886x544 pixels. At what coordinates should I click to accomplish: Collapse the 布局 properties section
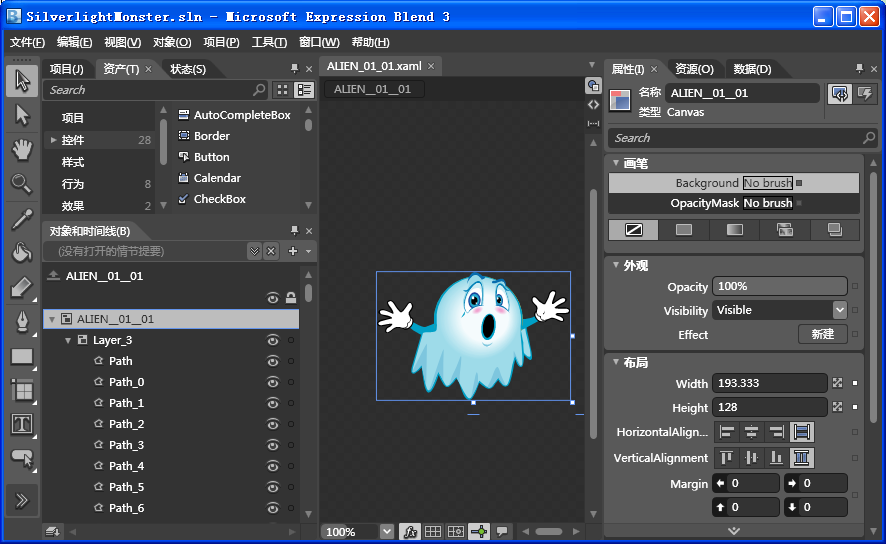point(616,362)
